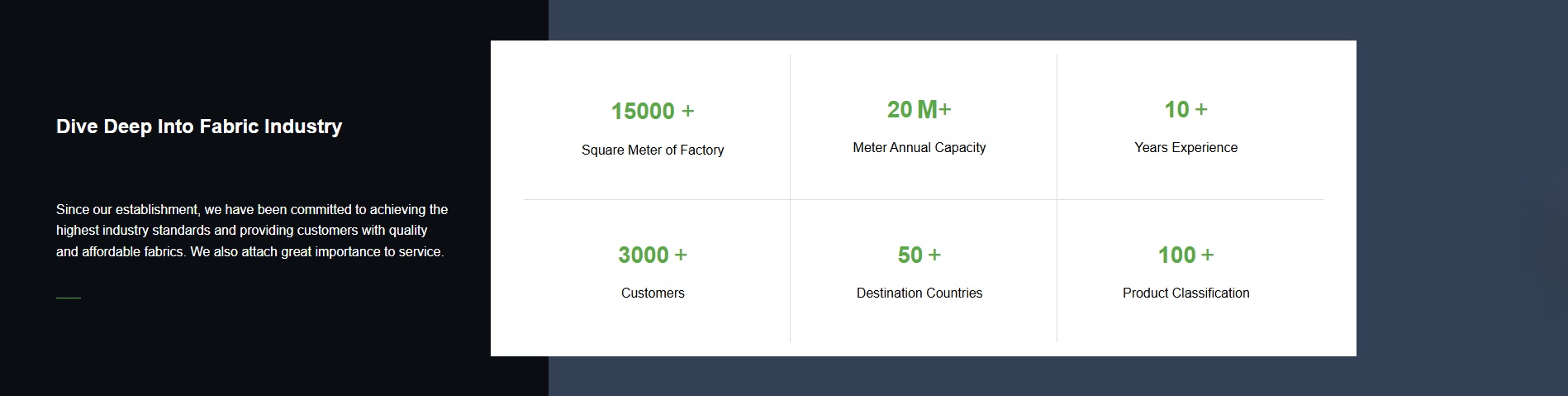
Task: Select the 'Product Classification' label
Action: point(1186,293)
